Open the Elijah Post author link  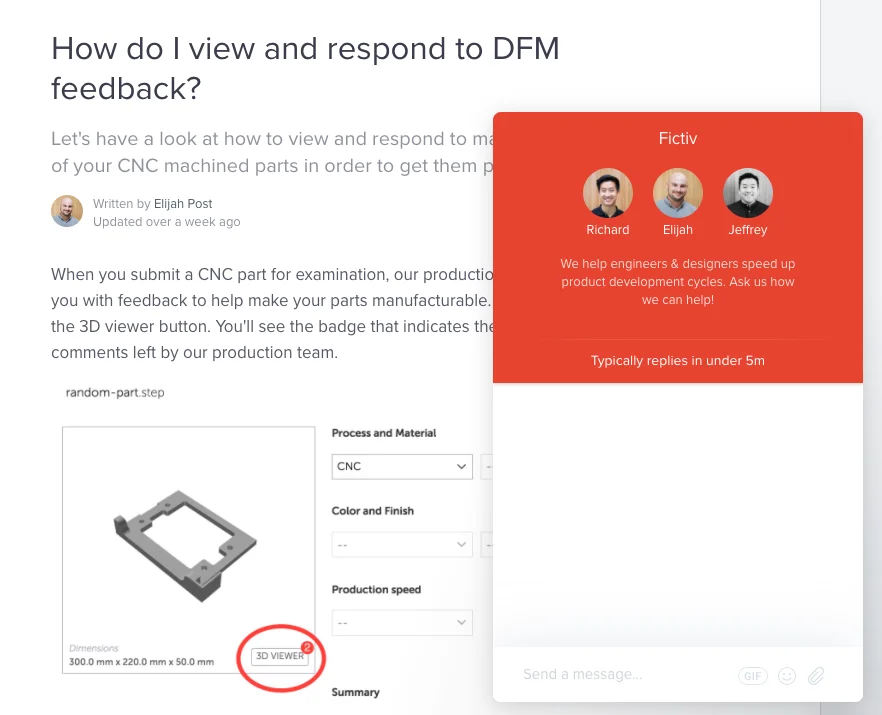pyautogui.click(x=183, y=204)
